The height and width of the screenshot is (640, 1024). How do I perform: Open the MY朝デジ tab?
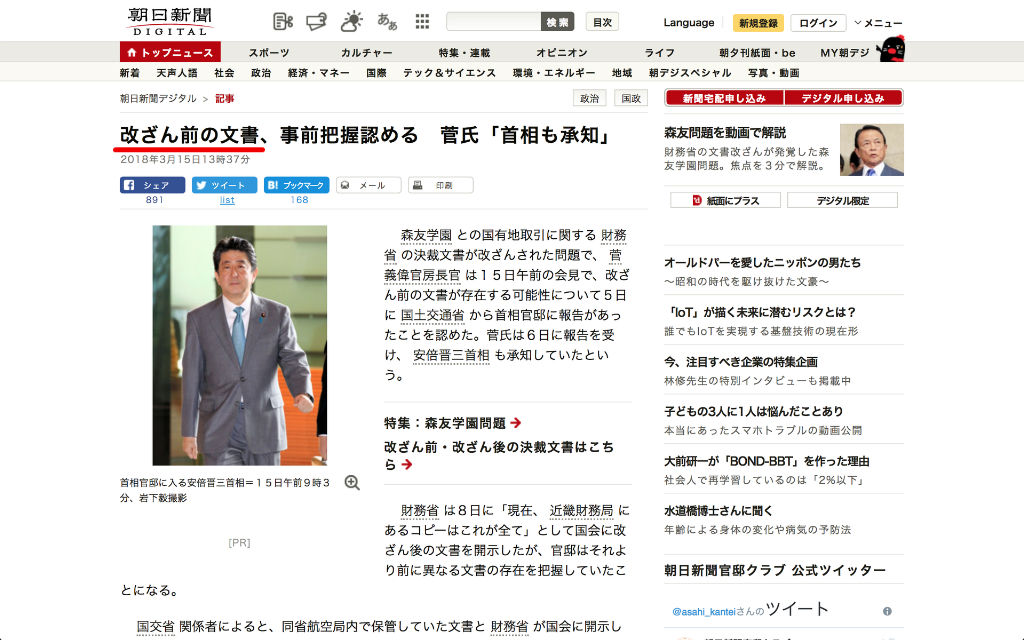(844, 52)
